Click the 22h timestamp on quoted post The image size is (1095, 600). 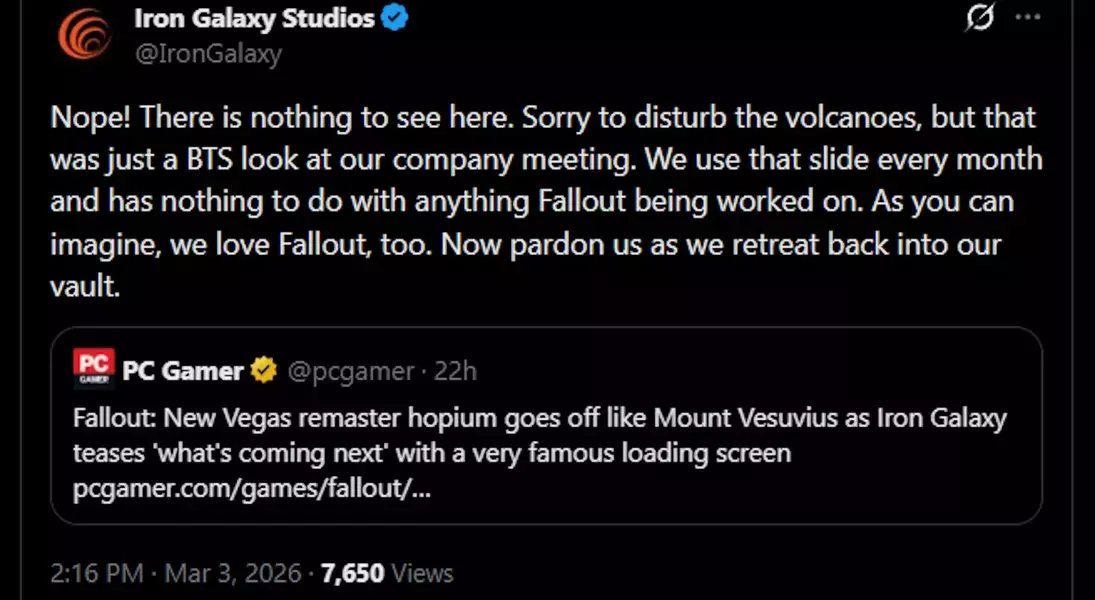[x=456, y=371]
